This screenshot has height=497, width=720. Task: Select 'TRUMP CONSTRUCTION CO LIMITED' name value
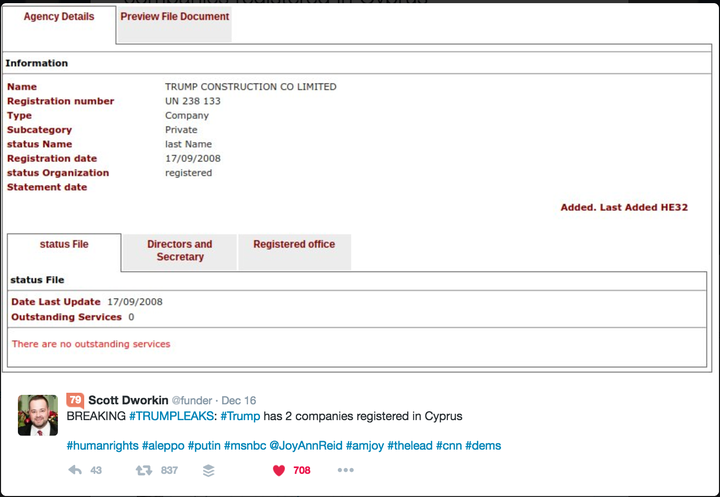pyautogui.click(x=251, y=87)
